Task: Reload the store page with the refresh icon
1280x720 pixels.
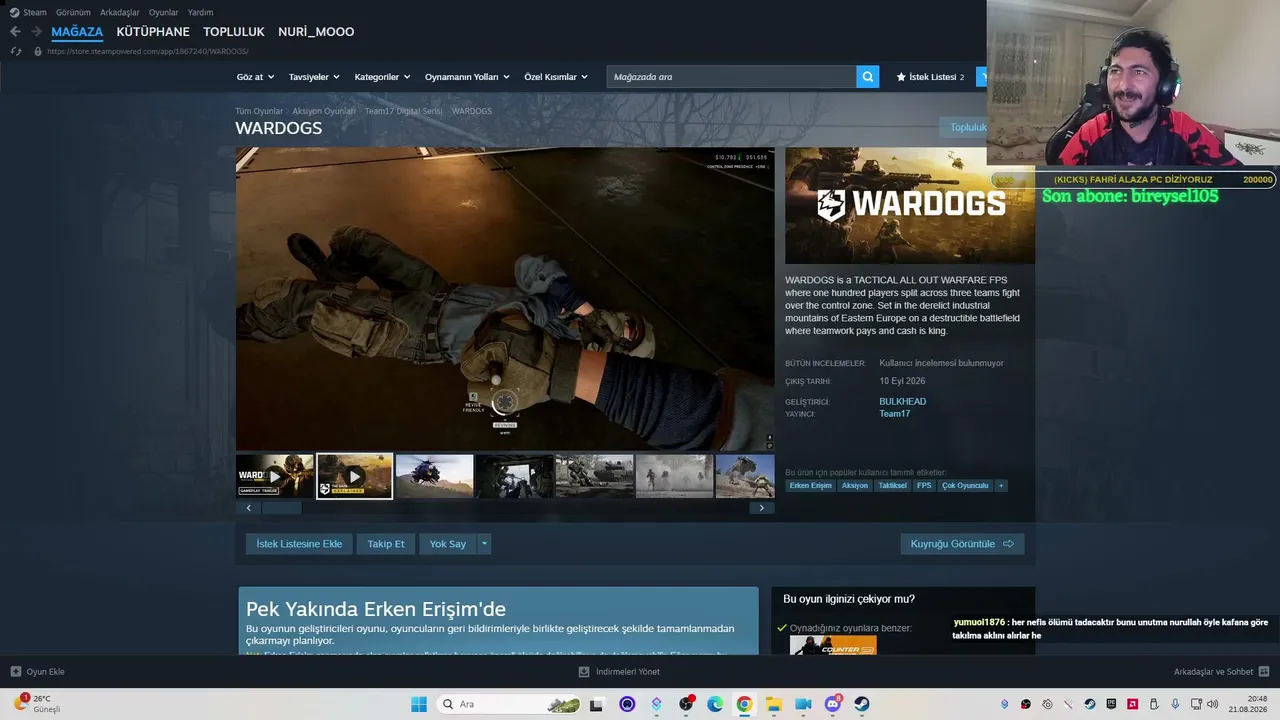Action: click(15, 51)
